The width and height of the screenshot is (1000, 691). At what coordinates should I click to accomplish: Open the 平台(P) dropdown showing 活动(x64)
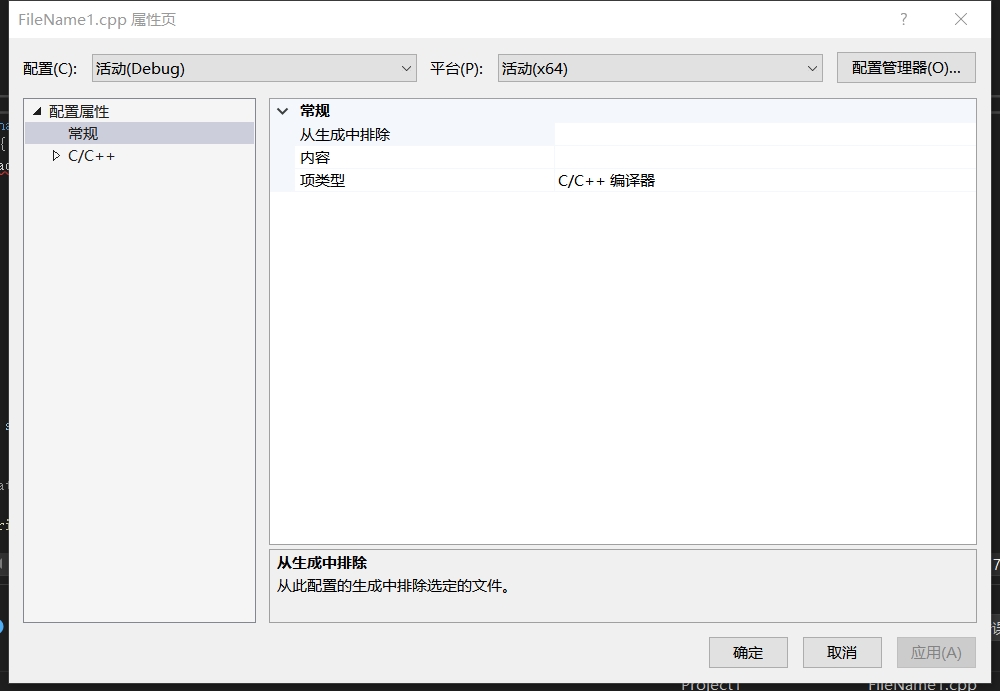[660, 68]
